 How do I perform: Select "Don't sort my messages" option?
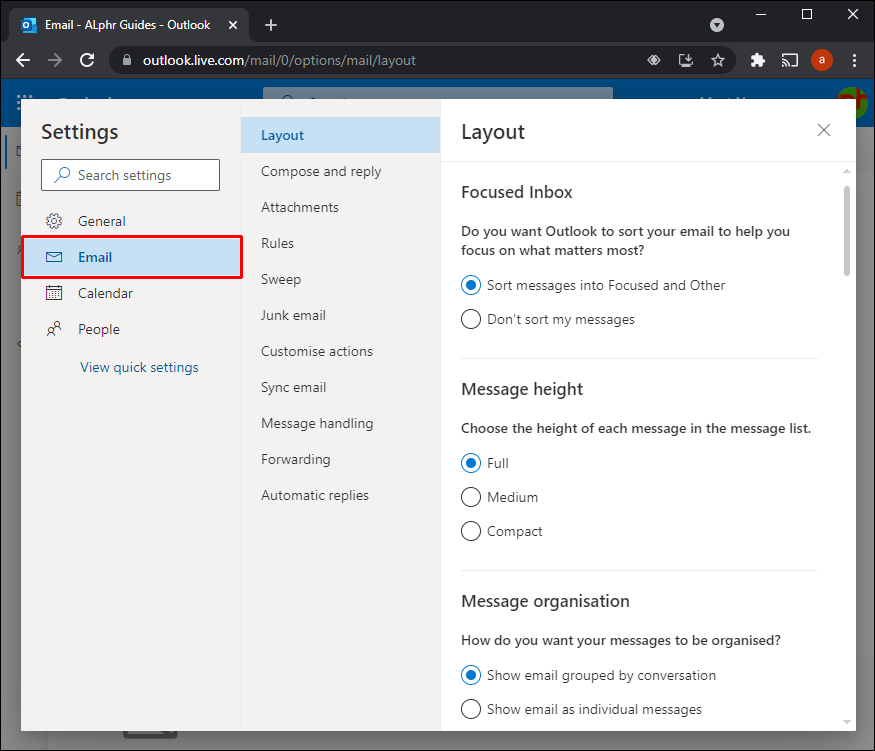[471, 320]
